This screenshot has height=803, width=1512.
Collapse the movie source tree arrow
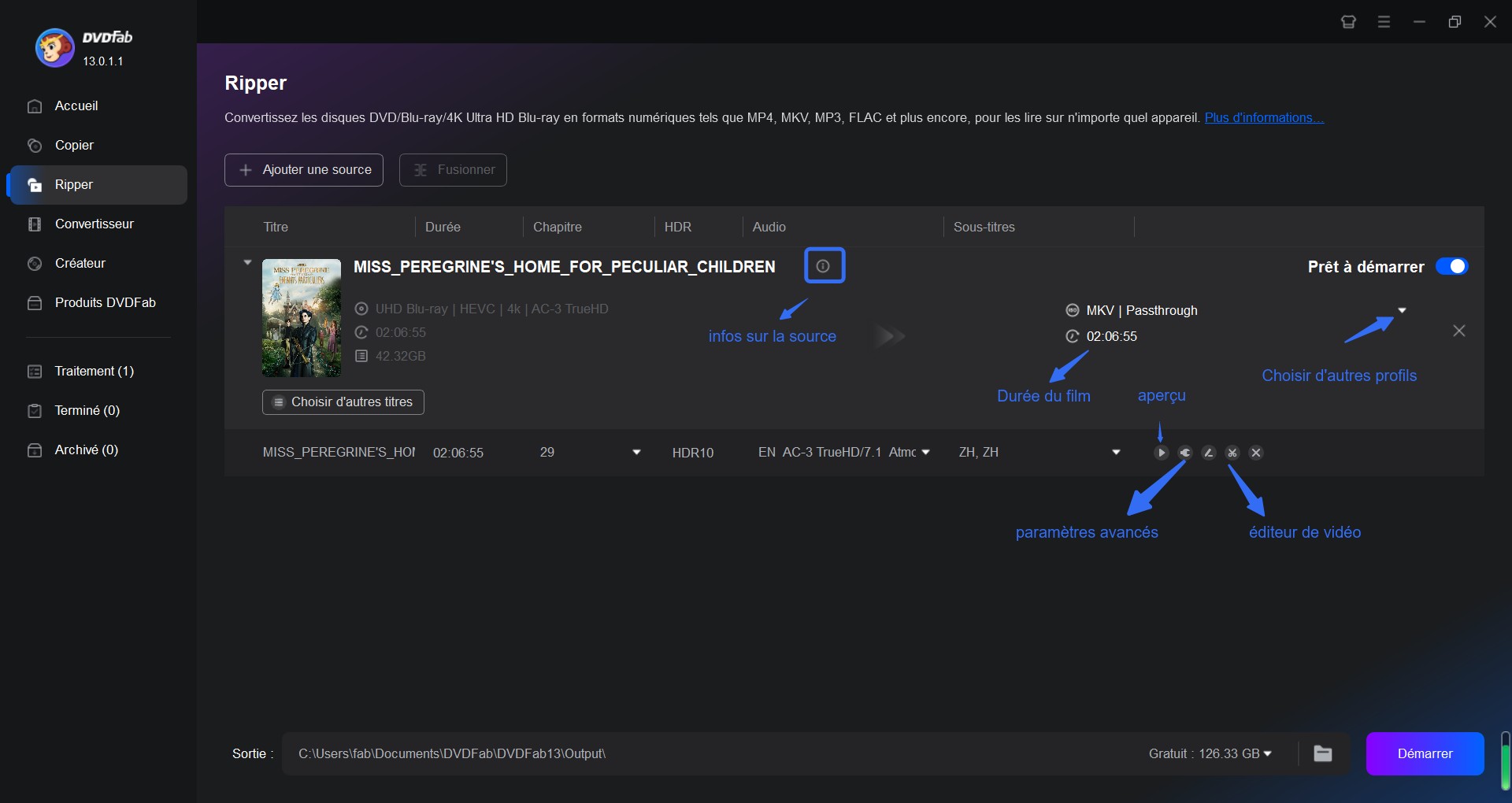click(x=247, y=263)
